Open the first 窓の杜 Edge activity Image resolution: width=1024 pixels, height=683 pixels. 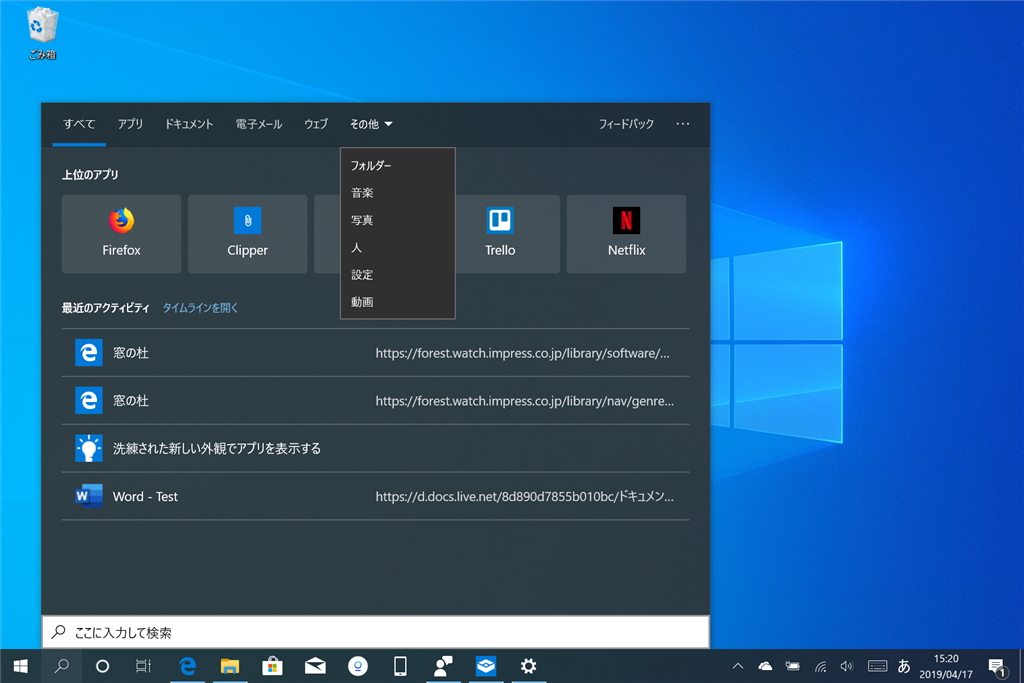(x=376, y=353)
